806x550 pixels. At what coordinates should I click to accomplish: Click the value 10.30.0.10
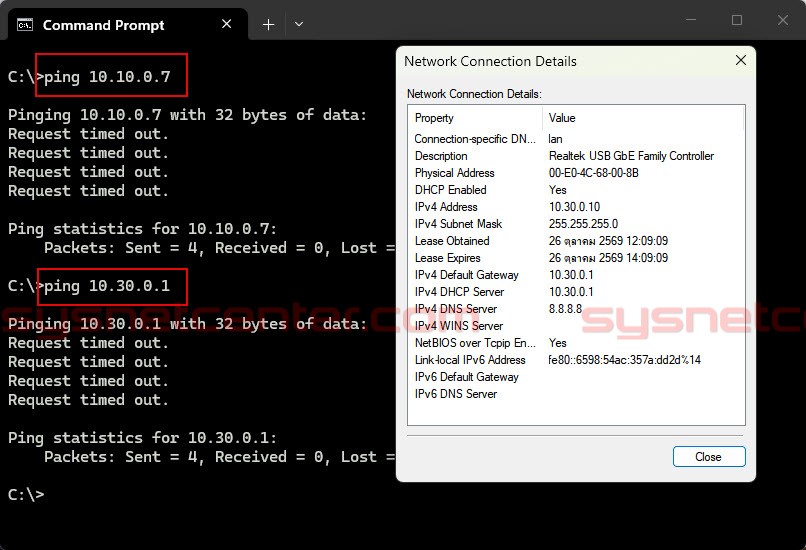(x=574, y=207)
